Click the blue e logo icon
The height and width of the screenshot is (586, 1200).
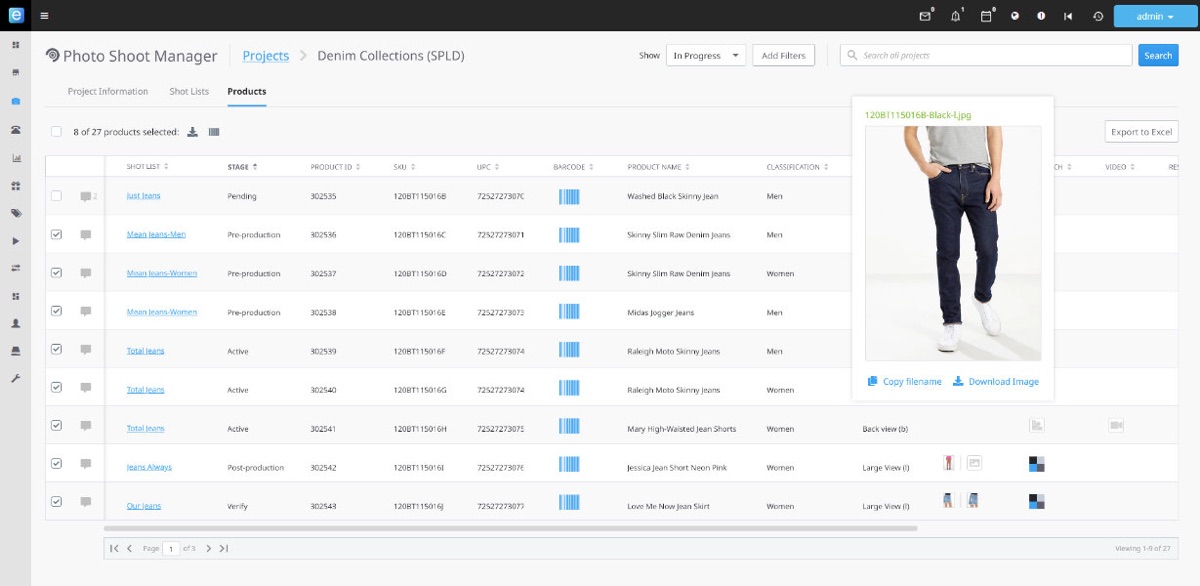tap(15, 15)
